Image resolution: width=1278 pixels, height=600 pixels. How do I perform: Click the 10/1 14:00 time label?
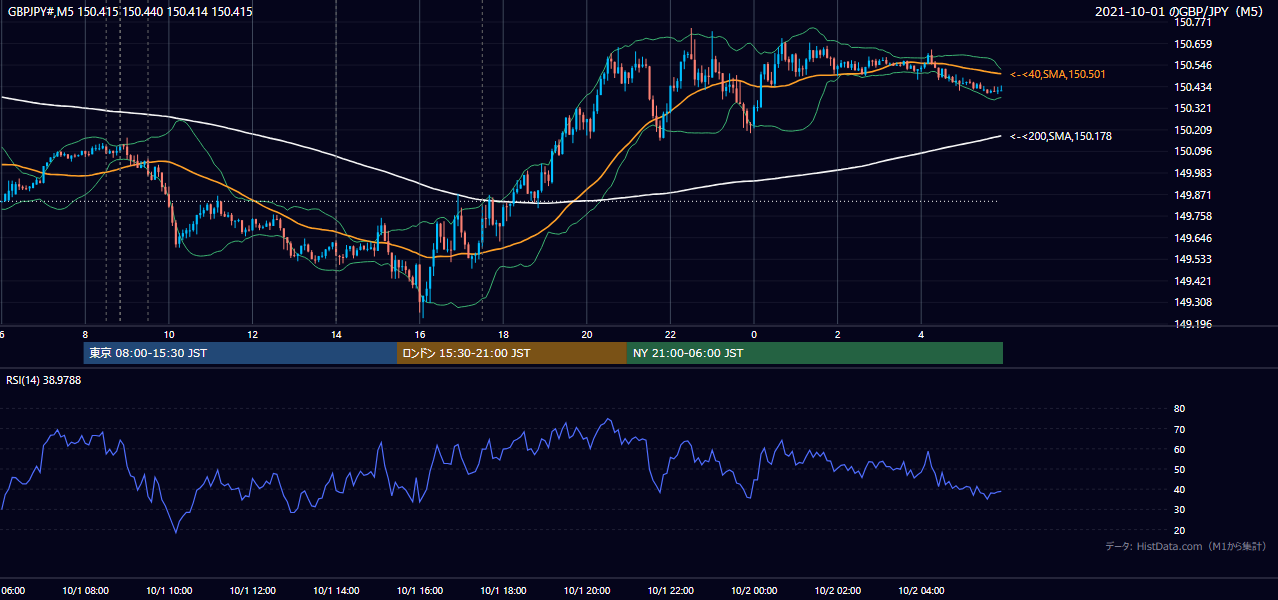pyautogui.click(x=336, y=591)
